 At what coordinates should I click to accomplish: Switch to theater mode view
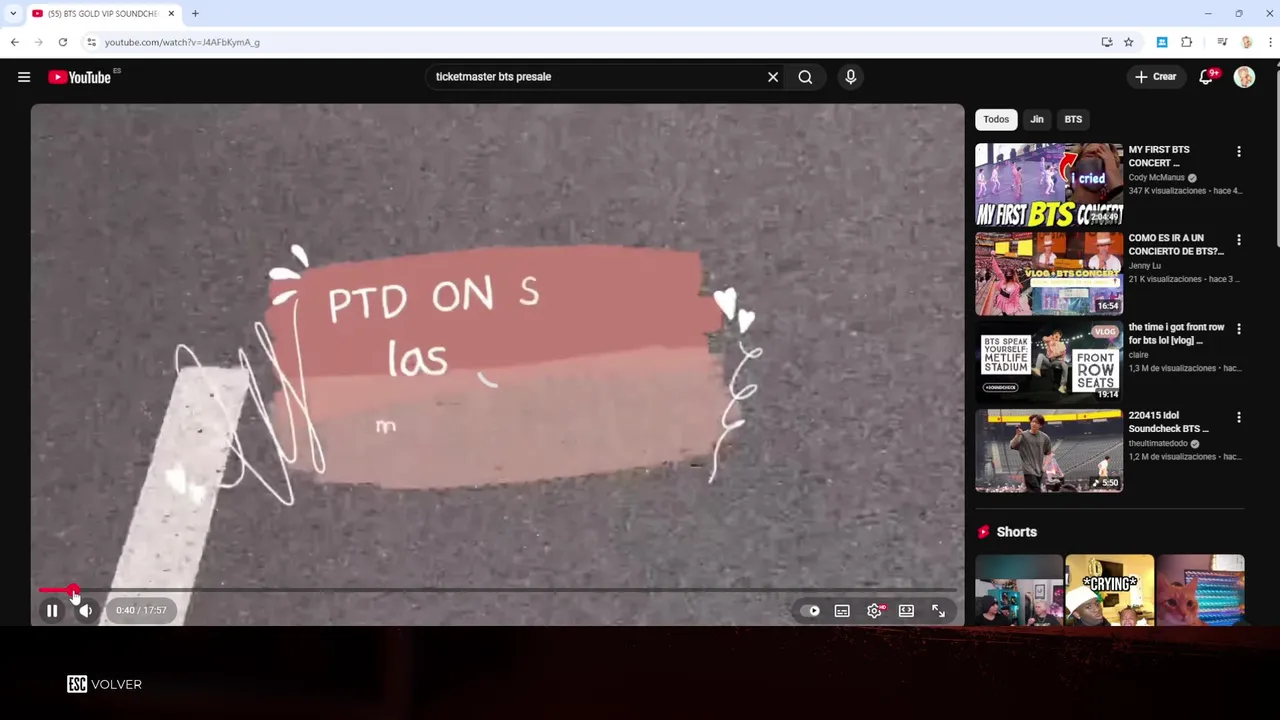coord(906,611)
